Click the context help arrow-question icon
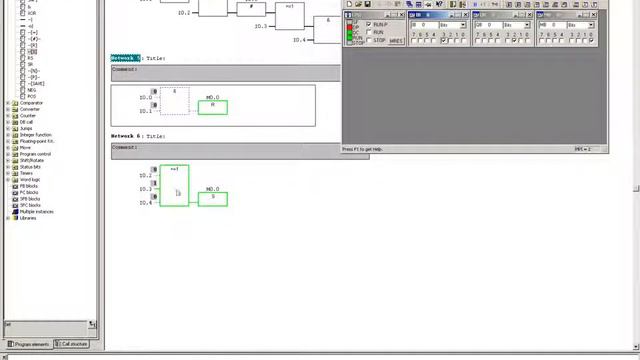Viewport: 640px width, 360px height. [439, 4]
